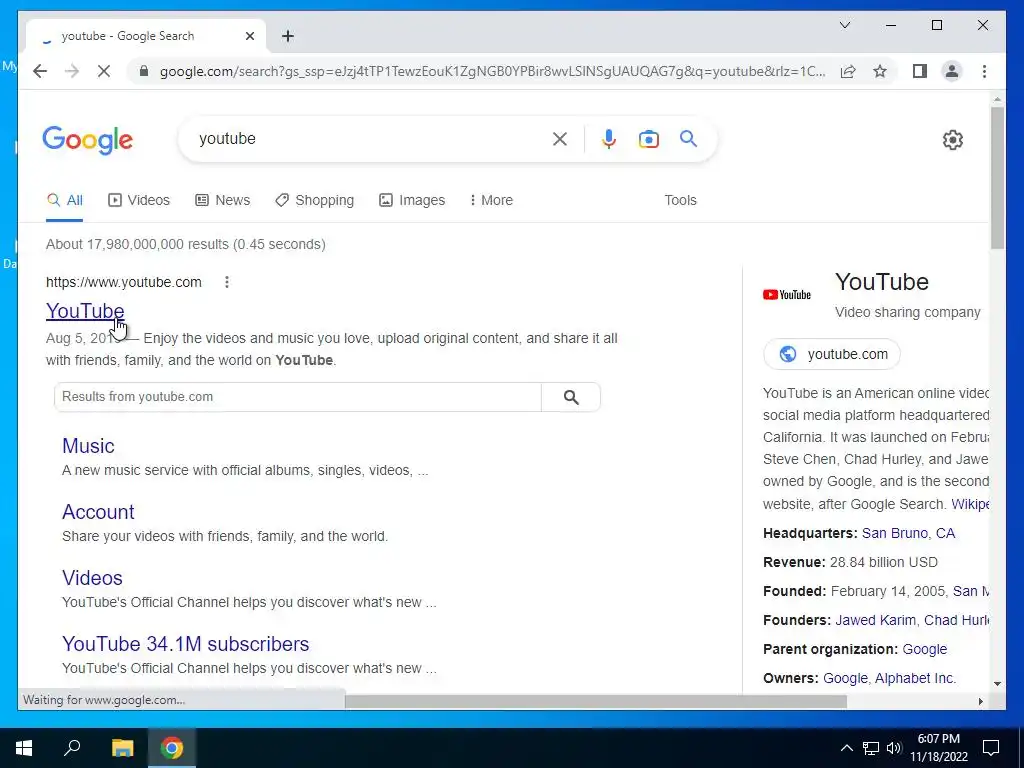This screenshot has height=768, width=1024.
Task: Switch to the Images tab
Action: click(412, 200)
